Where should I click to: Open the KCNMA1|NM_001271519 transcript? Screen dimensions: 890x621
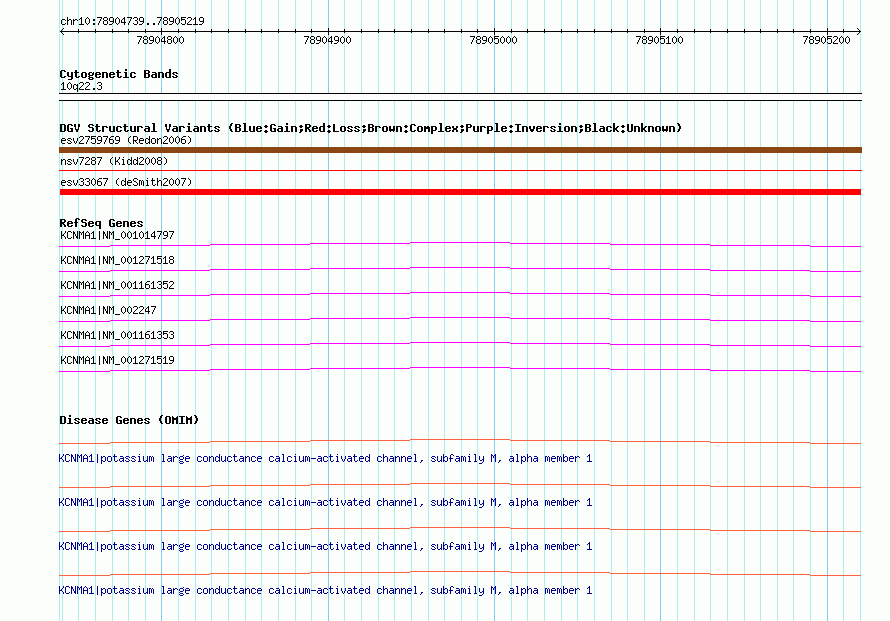(117, 360)
